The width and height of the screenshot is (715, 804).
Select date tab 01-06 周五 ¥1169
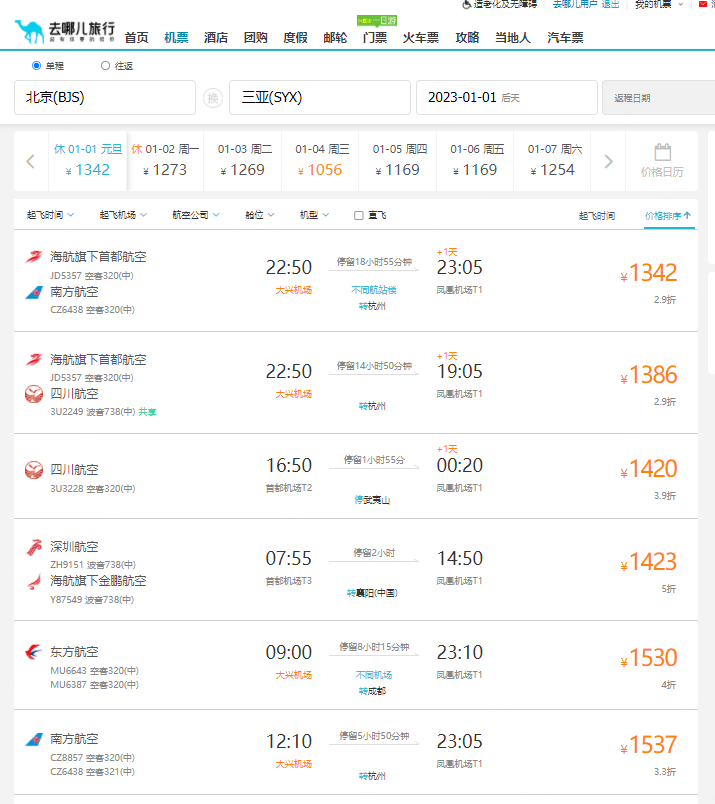click(475, 160)
